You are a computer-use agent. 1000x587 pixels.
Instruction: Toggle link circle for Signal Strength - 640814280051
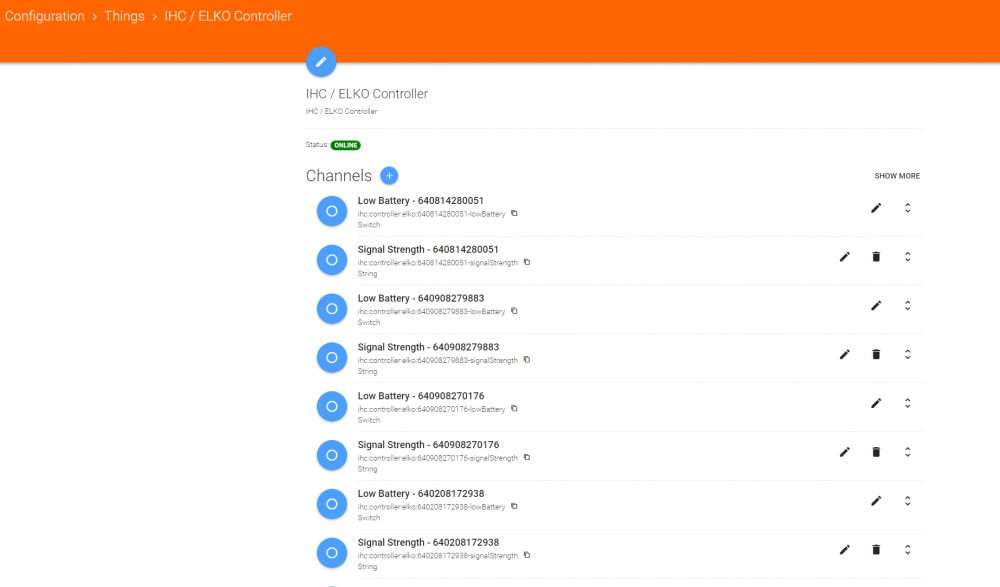(332, 260)
